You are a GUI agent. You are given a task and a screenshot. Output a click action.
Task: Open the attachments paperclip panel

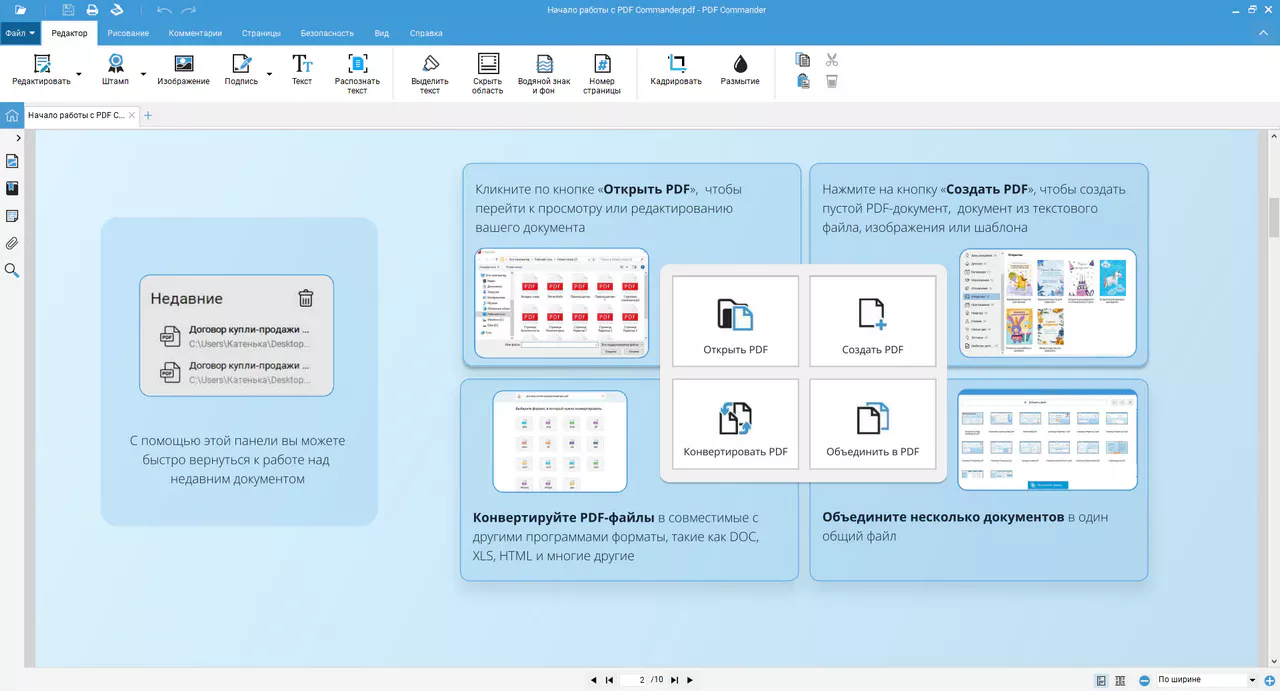12,243
